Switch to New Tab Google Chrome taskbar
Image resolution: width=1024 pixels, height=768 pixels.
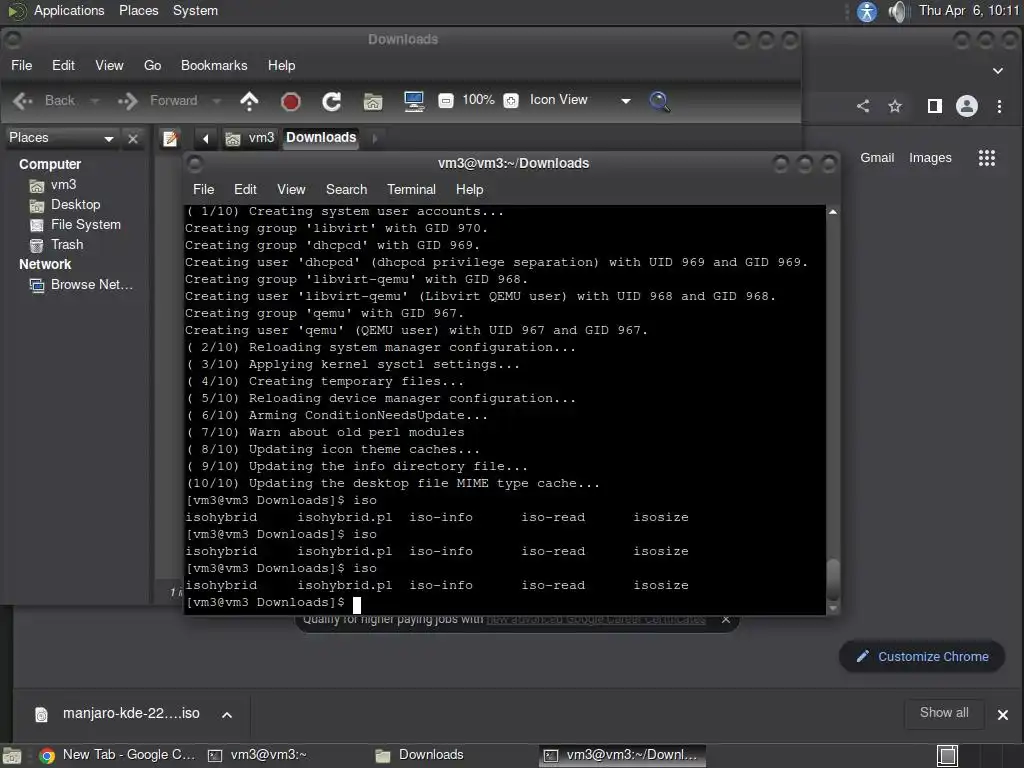pyautogui.click(x=118, y=756)
